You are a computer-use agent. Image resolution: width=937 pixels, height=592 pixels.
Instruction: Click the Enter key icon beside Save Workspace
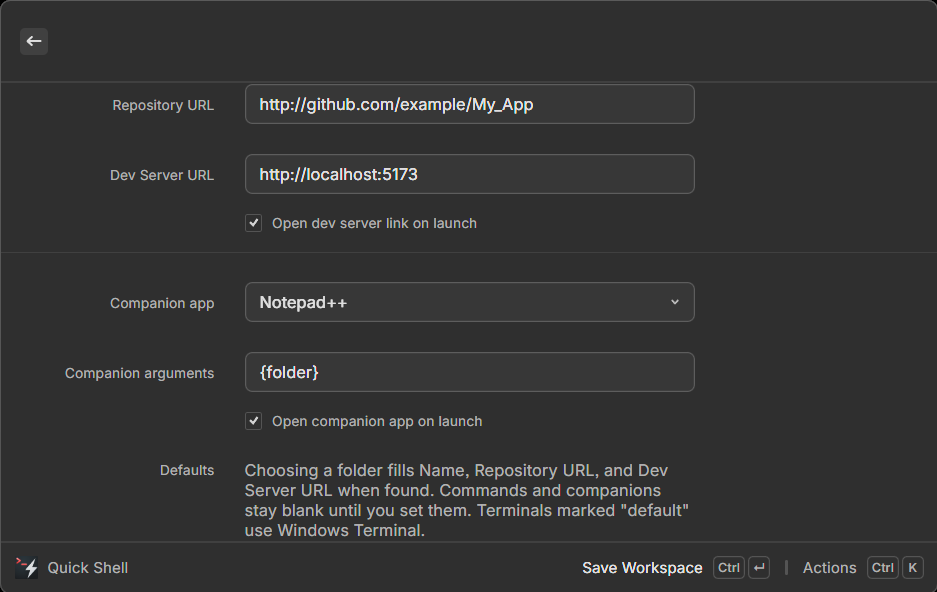click(759, 568)
